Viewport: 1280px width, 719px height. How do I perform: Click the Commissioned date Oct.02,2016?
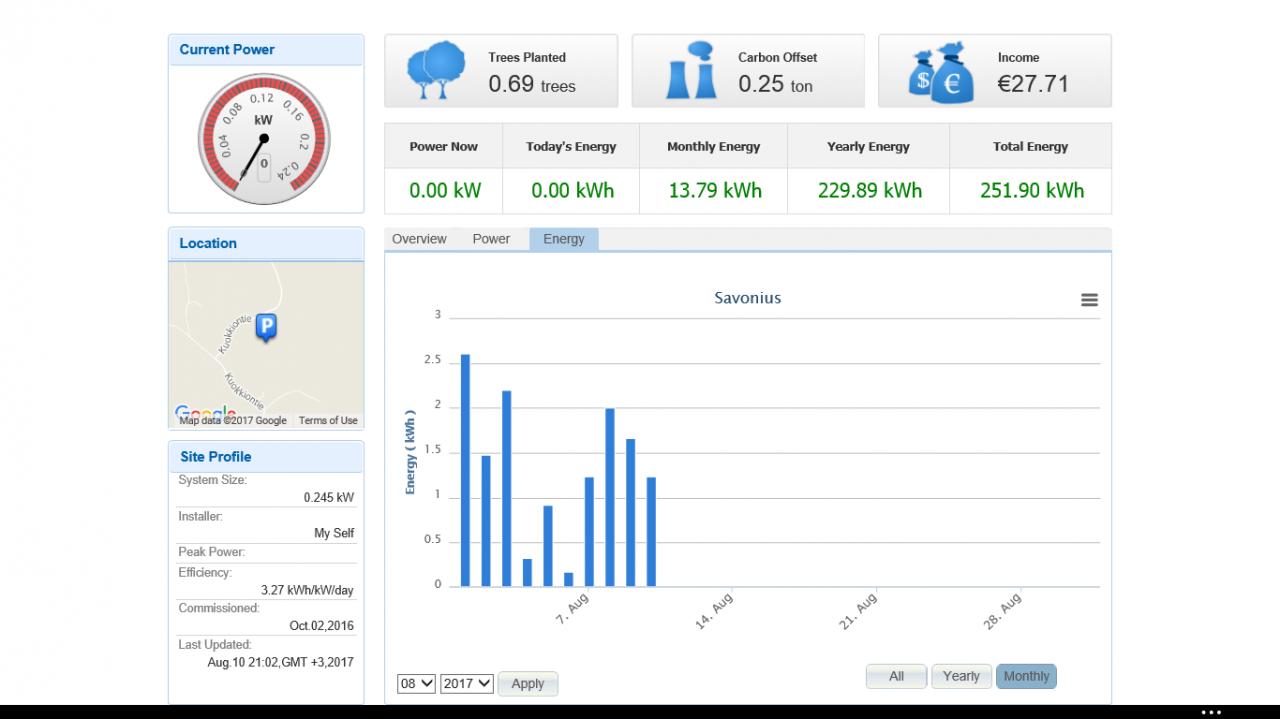321,626
